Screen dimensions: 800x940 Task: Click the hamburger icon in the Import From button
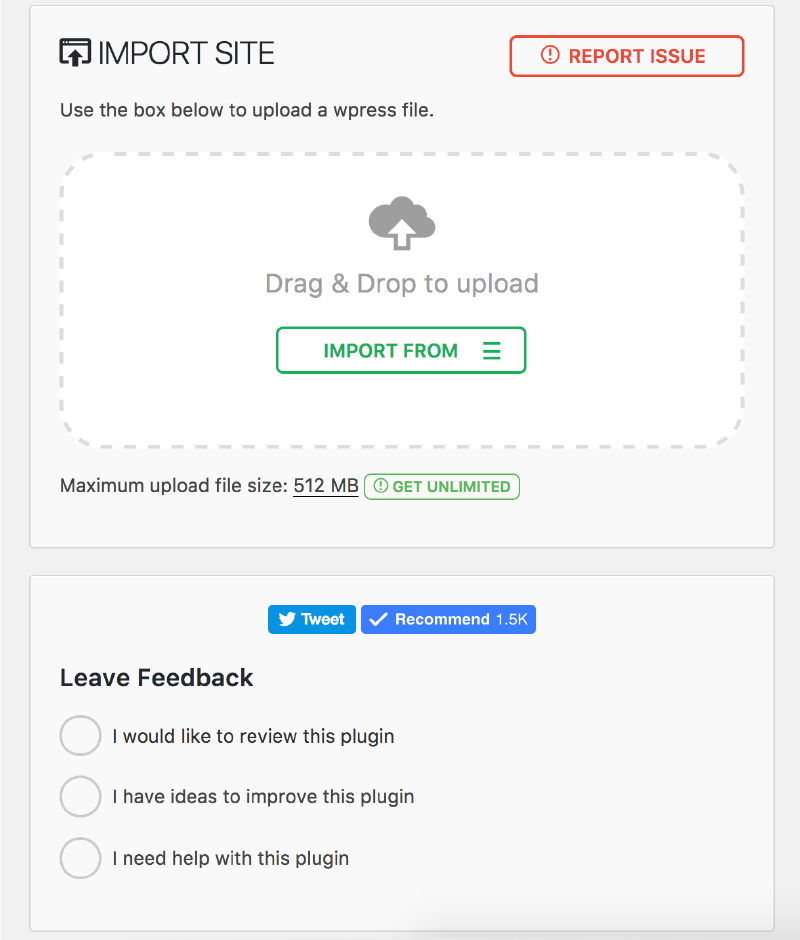point(491,351)
